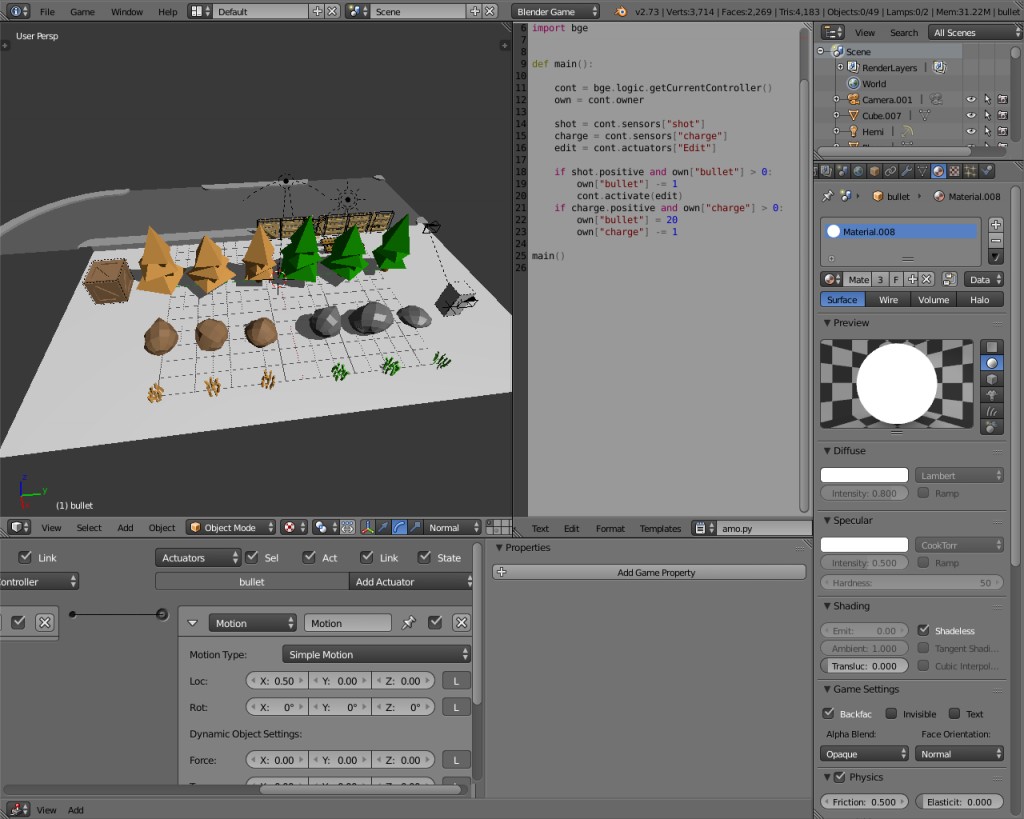This screenshot has height=819, width=1024.
Task: Click the Physics properties icon
Action: point(986,172)
